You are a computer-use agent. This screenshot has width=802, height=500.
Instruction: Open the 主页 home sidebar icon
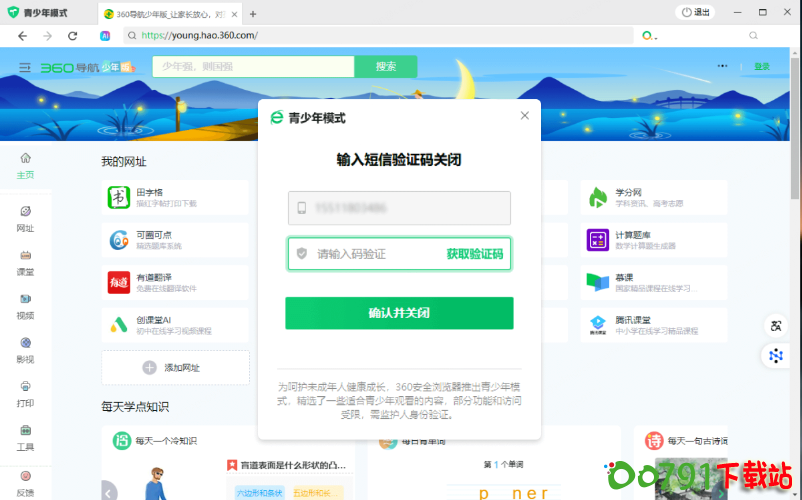coord(25,165)
